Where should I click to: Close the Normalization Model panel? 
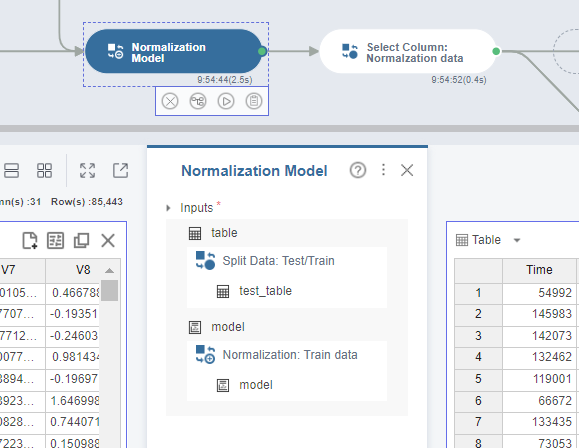click(407, 170)
